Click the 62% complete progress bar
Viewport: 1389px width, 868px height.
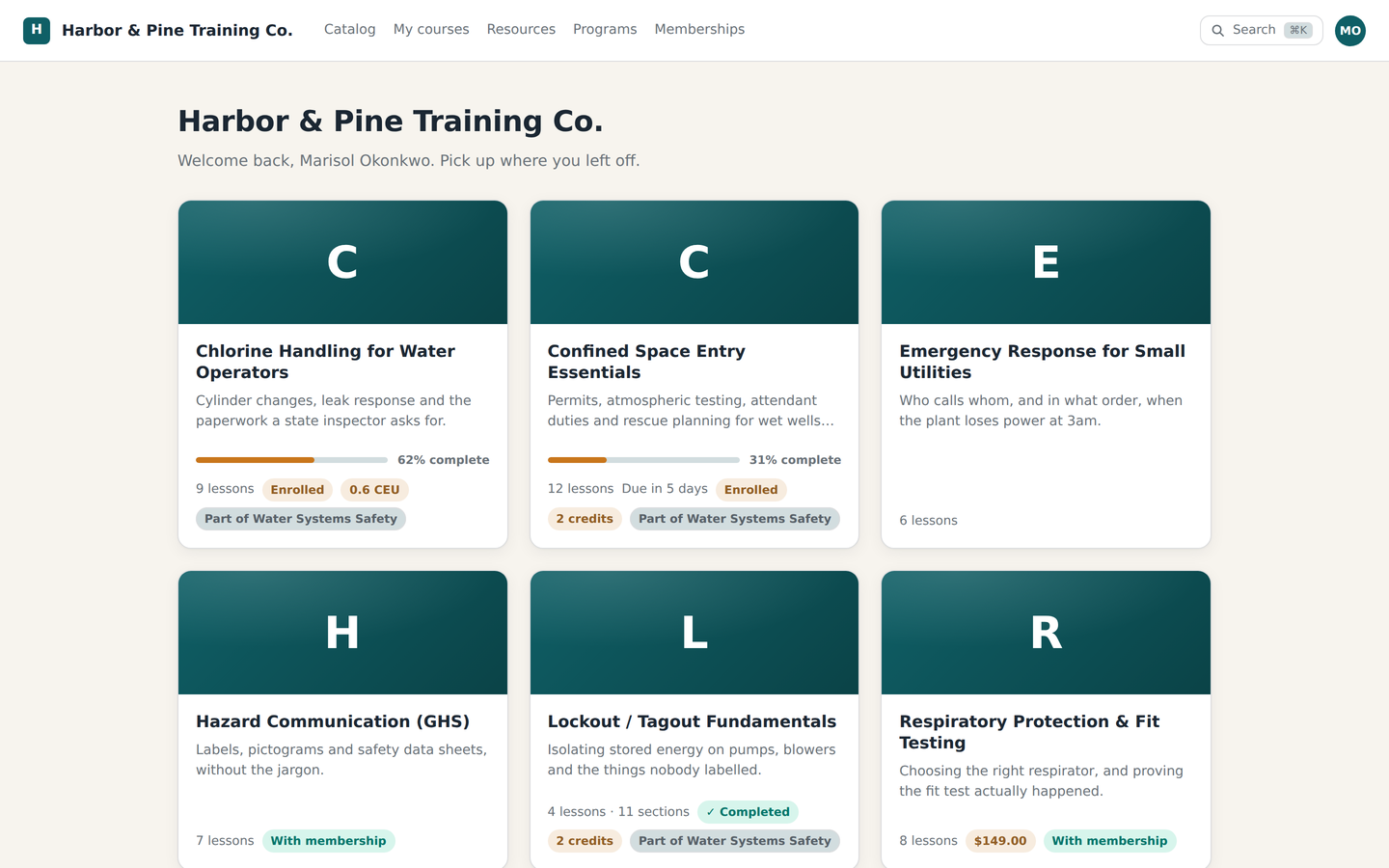click(x=291, y=460)
